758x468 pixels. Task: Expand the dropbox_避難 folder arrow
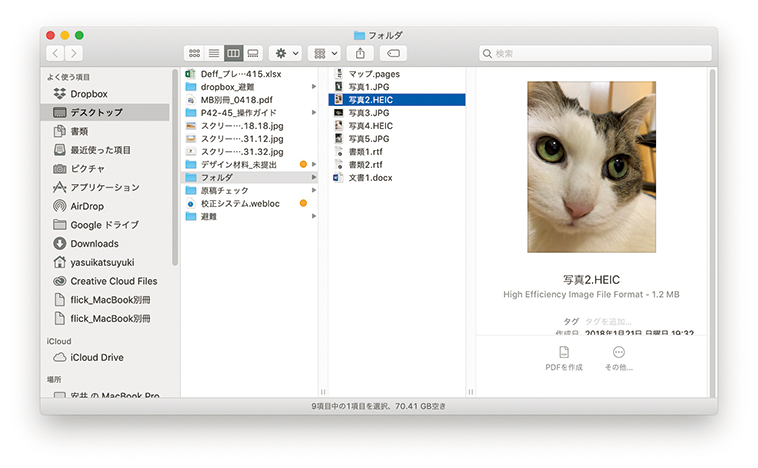tap(314, 87)
